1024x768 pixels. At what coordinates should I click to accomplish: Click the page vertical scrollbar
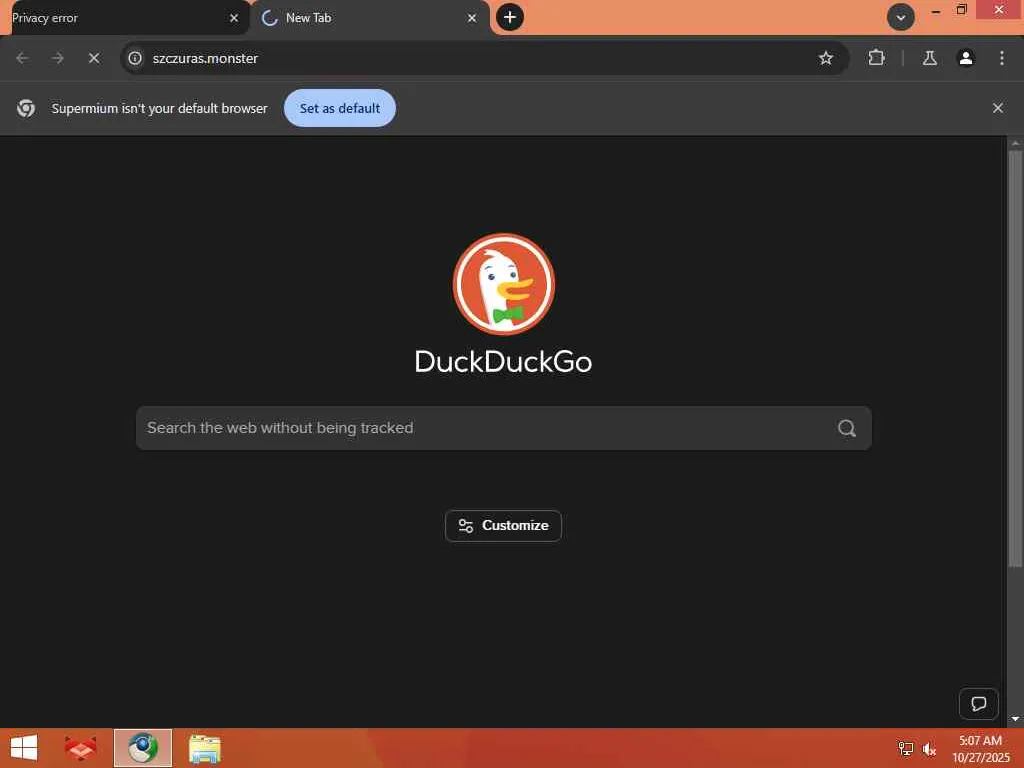coord(1015,359)
